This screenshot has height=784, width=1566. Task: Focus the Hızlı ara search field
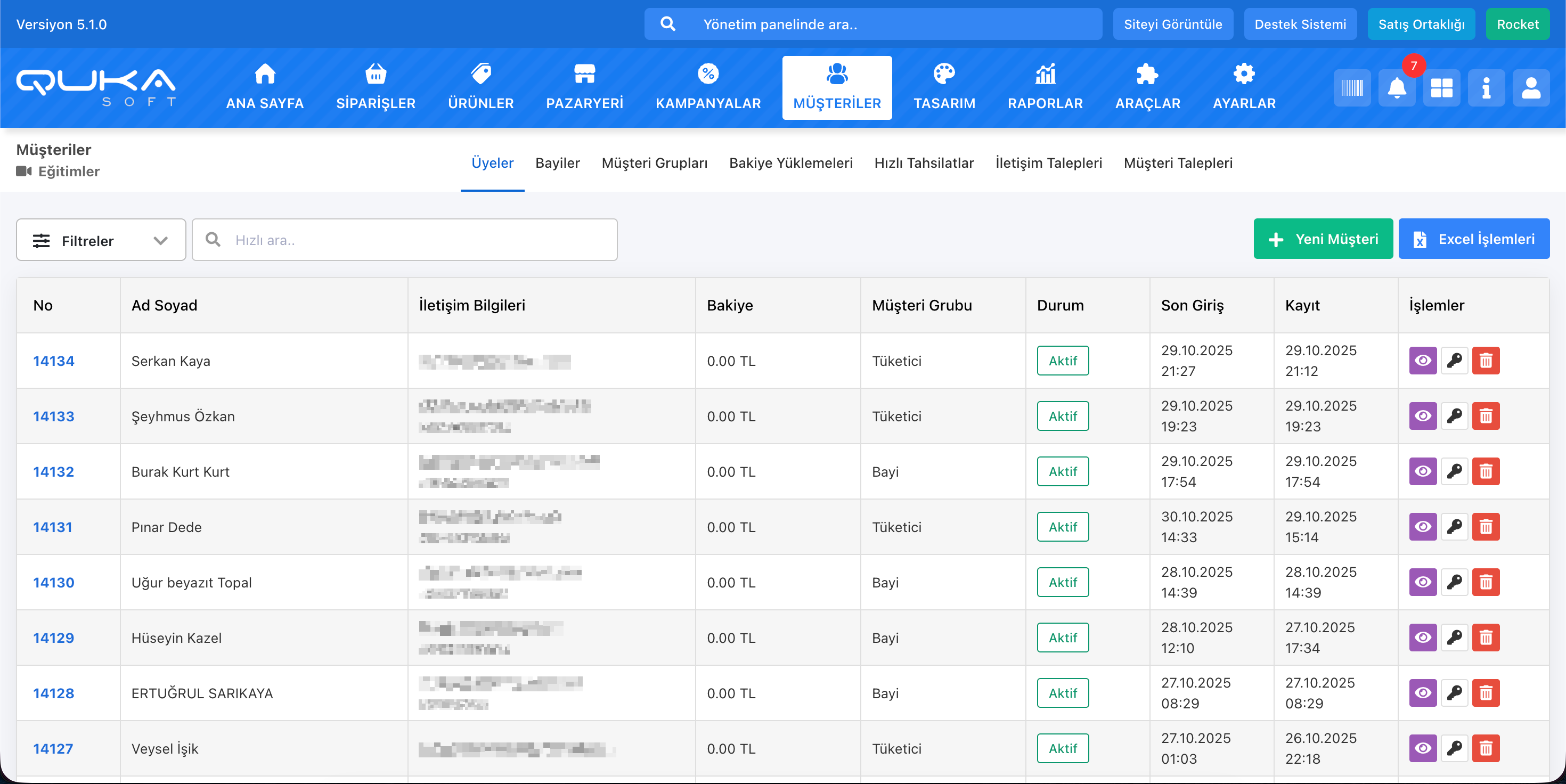420,240
